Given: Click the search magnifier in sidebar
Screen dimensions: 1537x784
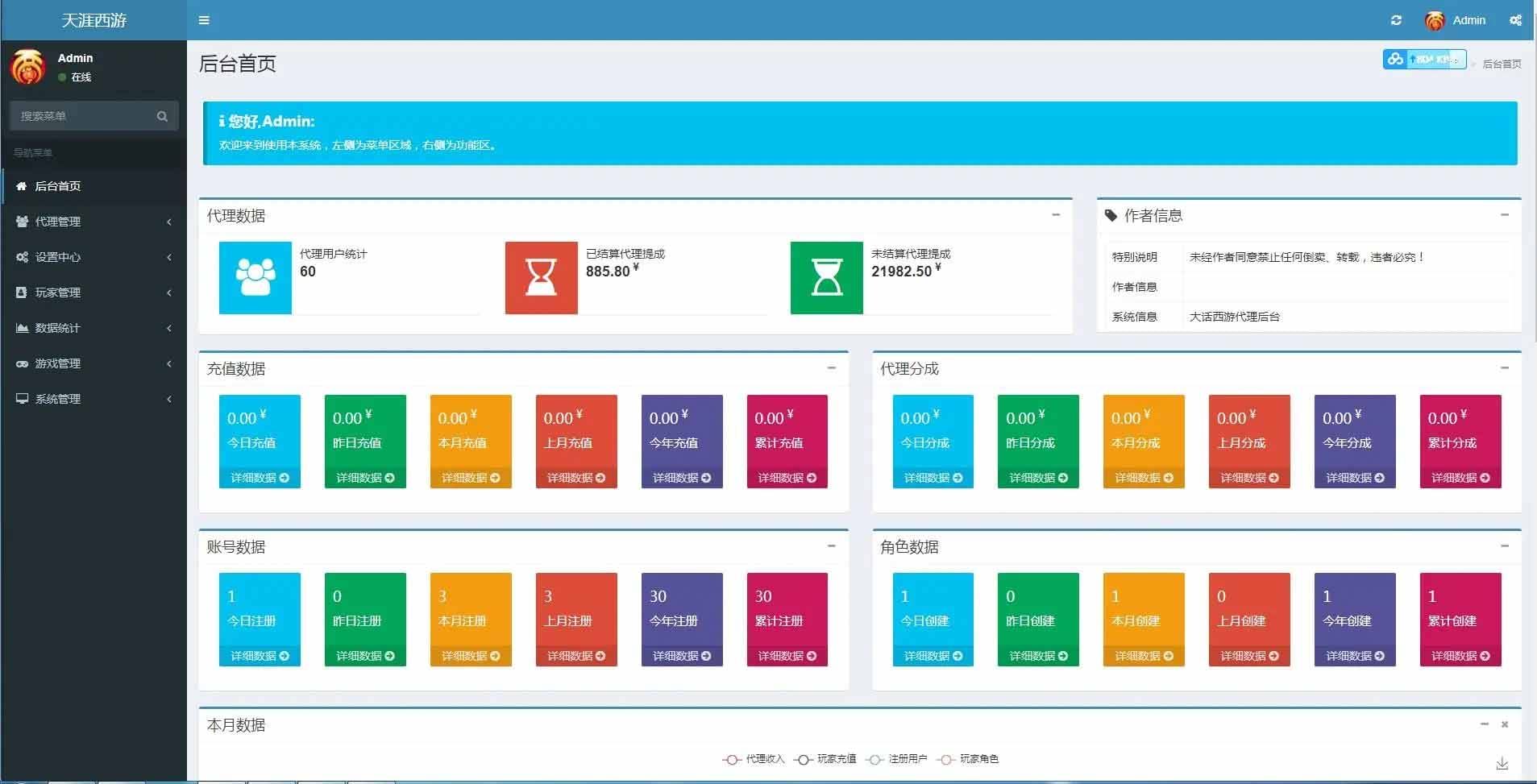Looking at the screenshot, I should coord(162,116).
